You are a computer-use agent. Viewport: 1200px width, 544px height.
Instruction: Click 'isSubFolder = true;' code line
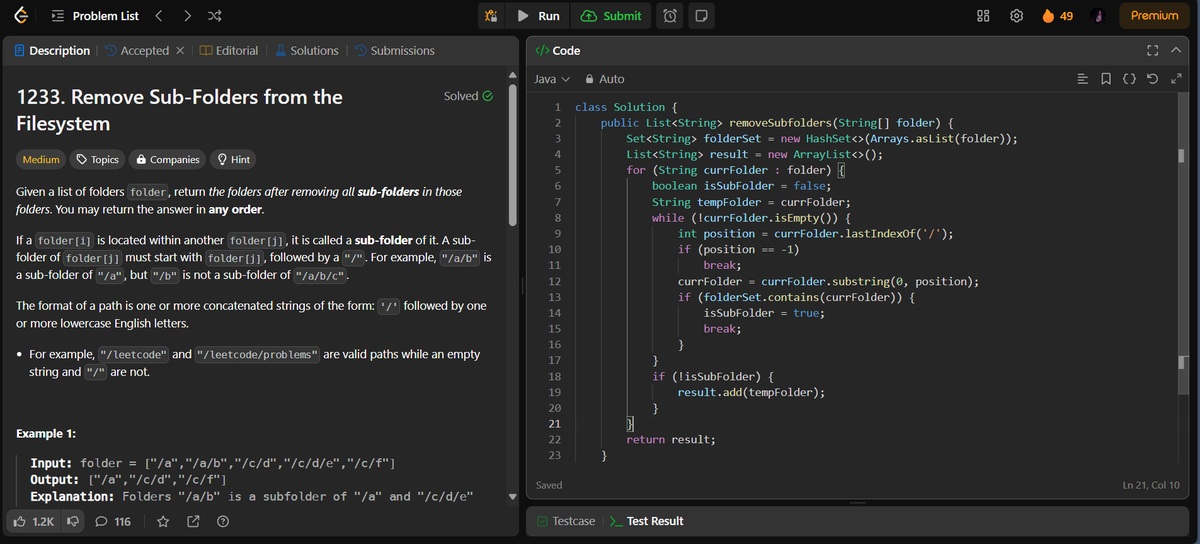(764, 313)
